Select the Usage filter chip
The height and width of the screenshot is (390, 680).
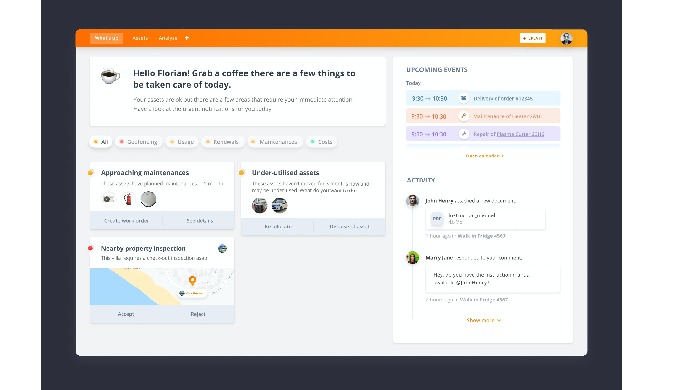coord(182,142)
